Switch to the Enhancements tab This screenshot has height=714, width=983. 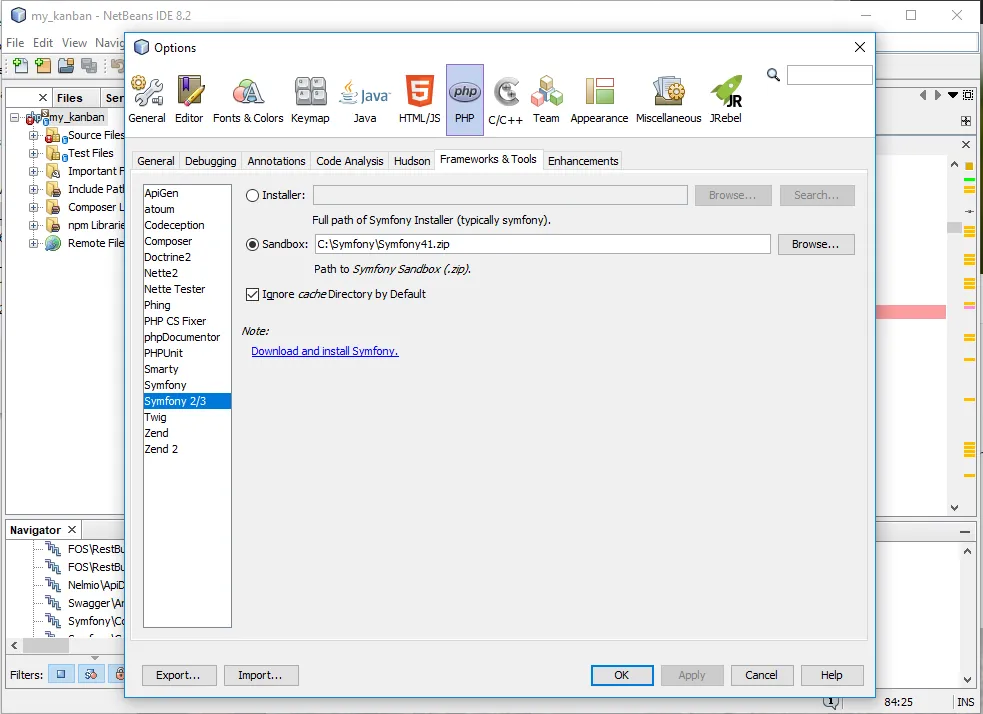[x=583, y=161]
